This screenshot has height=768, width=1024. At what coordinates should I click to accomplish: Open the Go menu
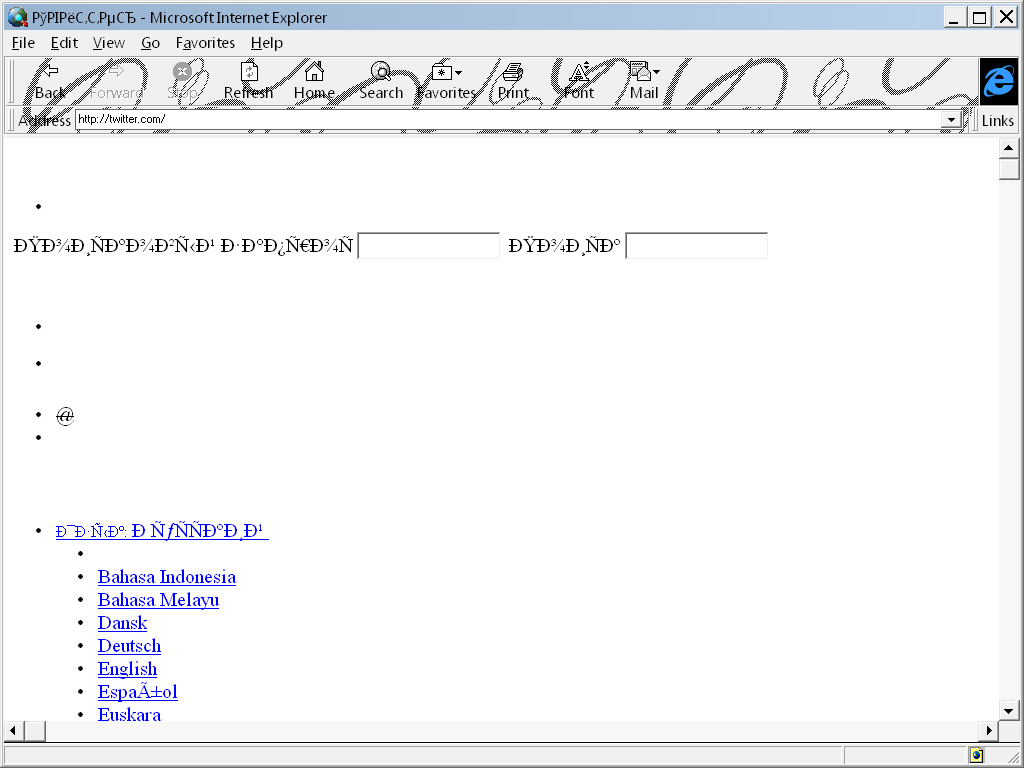[x=150, y=43]
